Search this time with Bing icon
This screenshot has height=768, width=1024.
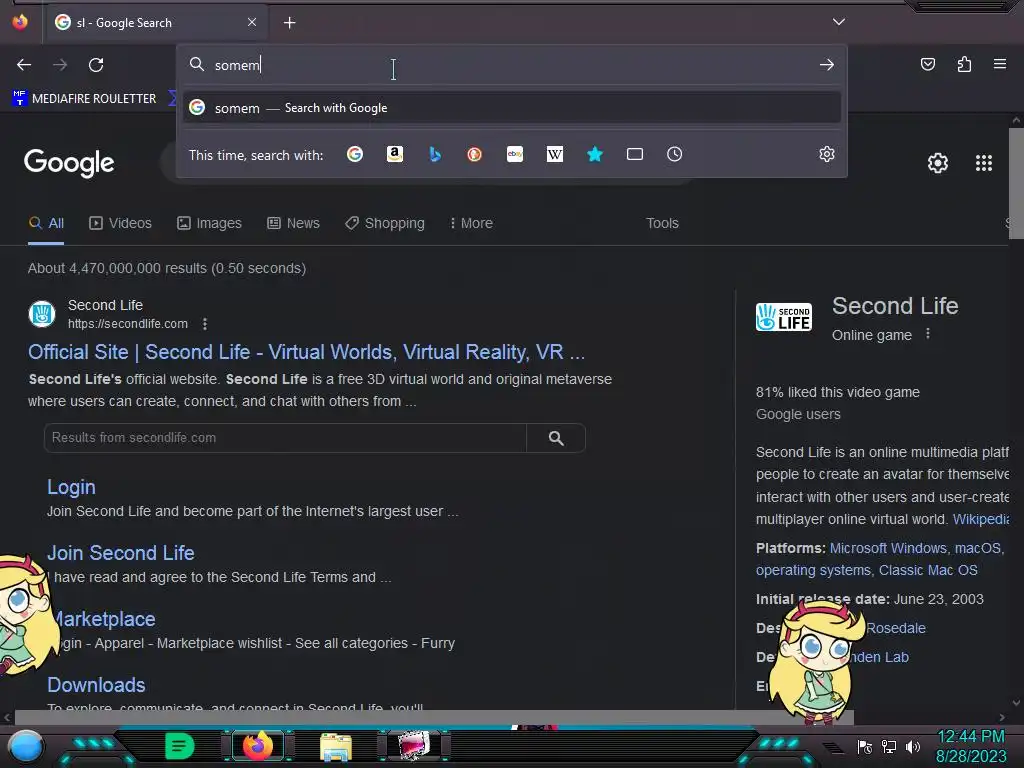[x=435, y=154]
